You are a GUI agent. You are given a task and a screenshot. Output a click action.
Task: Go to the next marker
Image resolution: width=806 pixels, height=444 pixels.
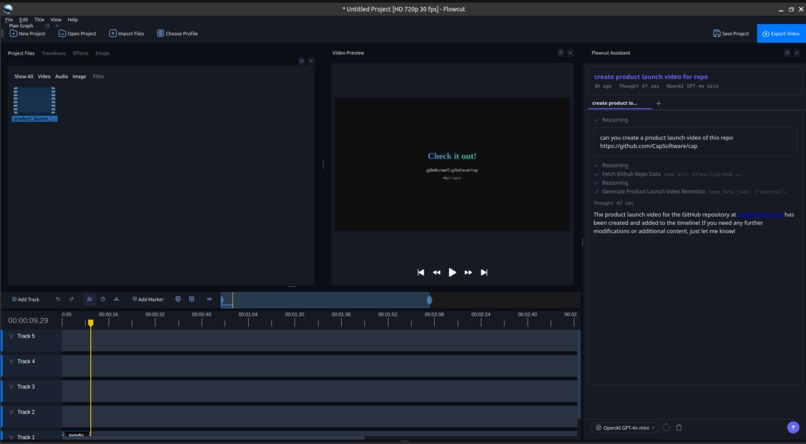[x=192, y=299]
